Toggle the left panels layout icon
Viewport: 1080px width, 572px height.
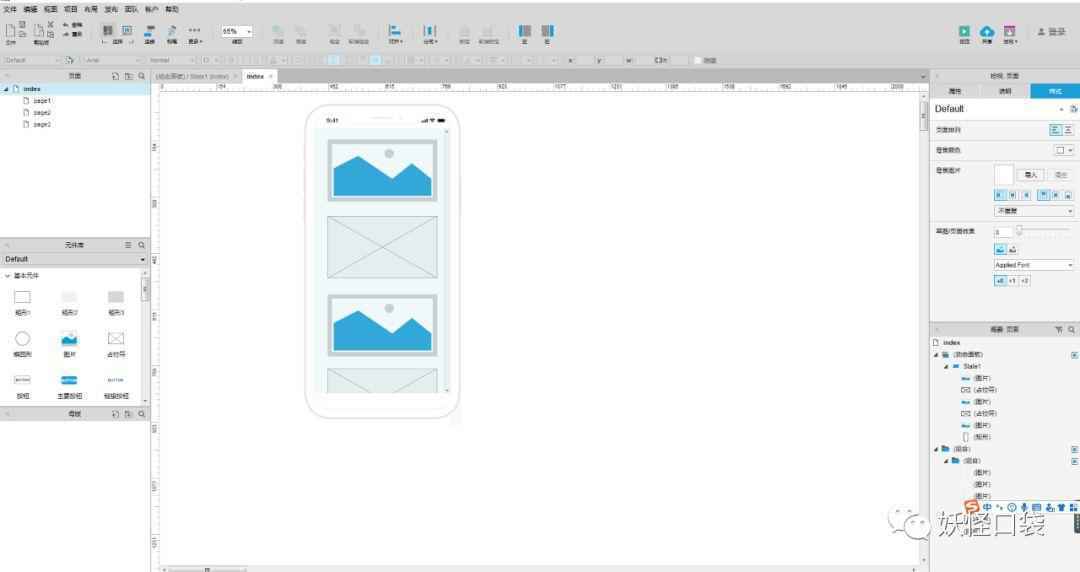click(x=524, y=31)
